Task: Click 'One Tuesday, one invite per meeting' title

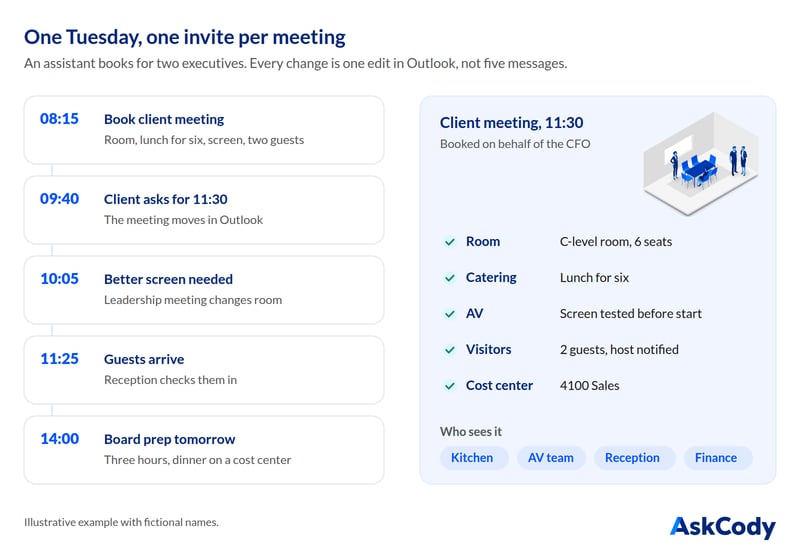Action: 185,37
